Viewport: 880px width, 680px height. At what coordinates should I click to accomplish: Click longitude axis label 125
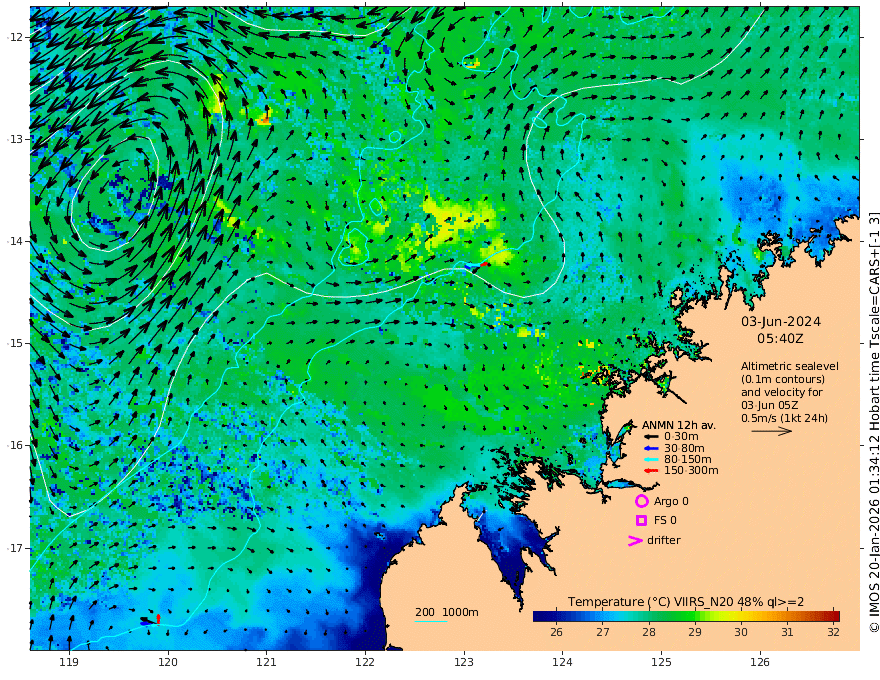661,662
